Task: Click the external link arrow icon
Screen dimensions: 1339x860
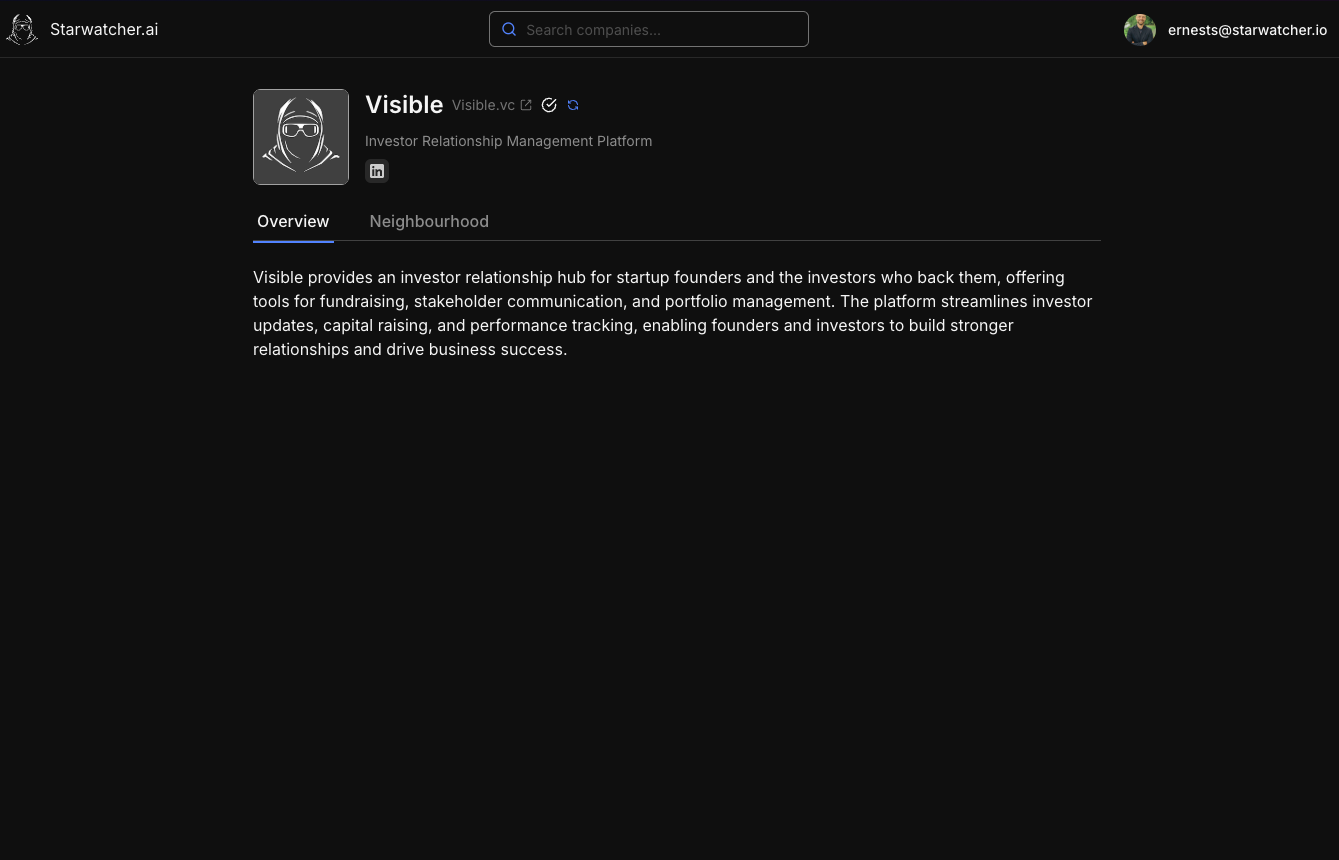Action: [x=526, y=105]
